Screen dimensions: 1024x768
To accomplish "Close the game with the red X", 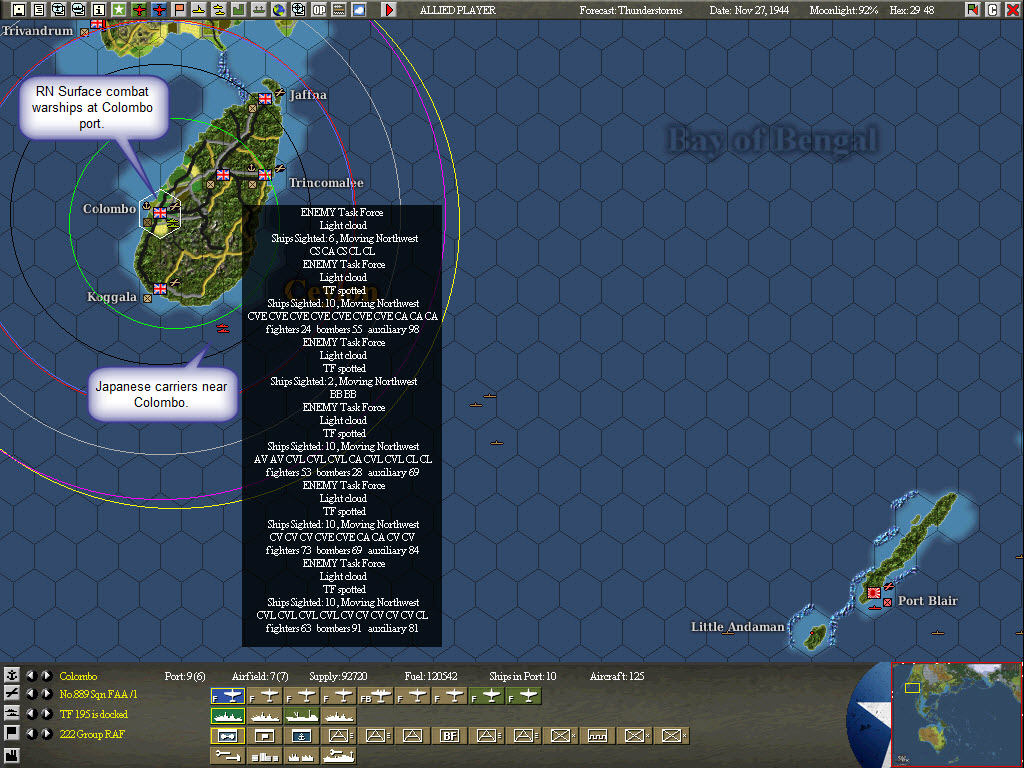I will (x=1012, y=10).
